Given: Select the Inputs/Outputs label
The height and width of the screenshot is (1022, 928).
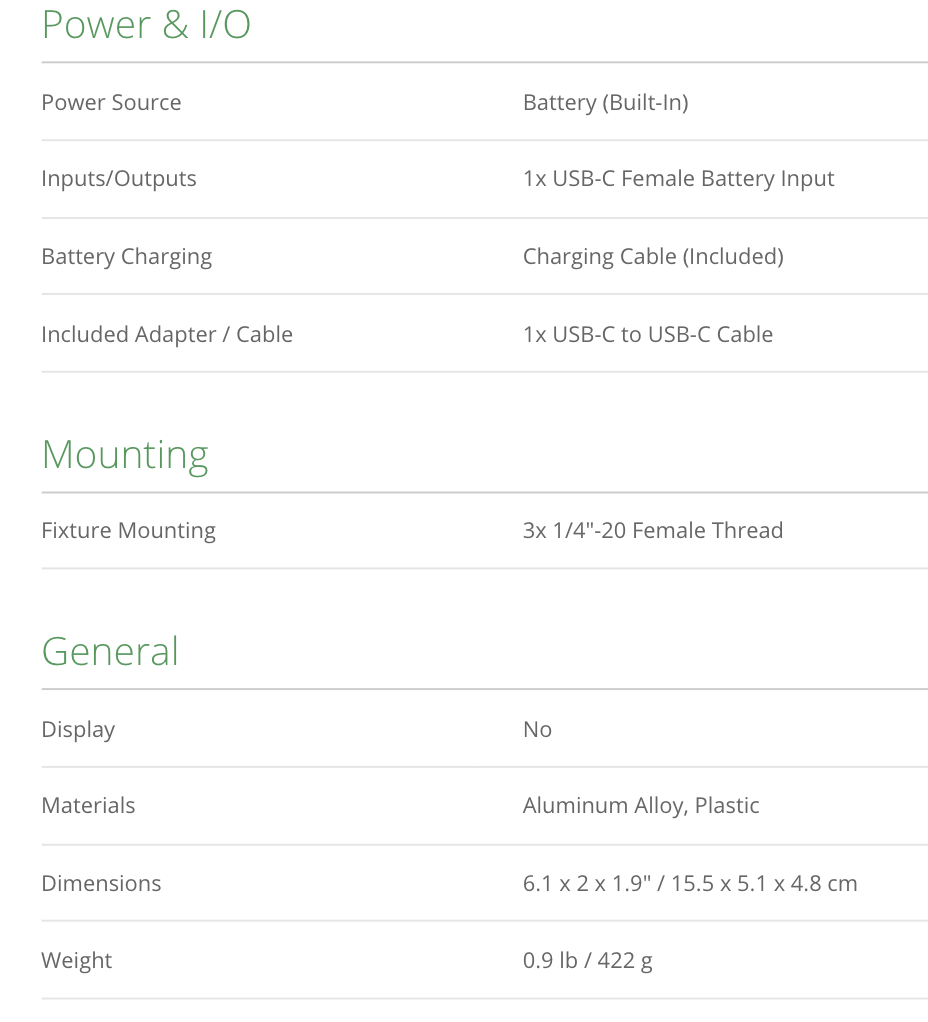Looking at the screenshot, I should [119, 179].
